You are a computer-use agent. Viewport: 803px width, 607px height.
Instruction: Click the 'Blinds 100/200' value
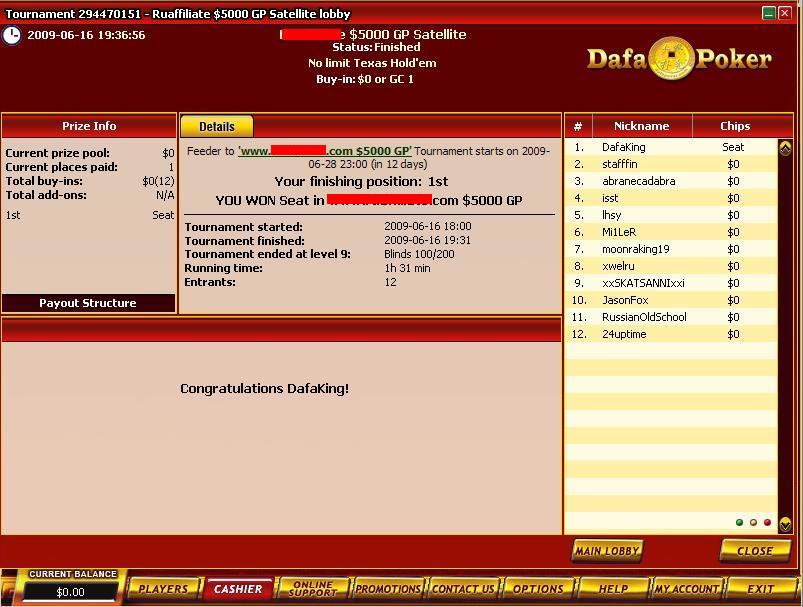[419, 254]
